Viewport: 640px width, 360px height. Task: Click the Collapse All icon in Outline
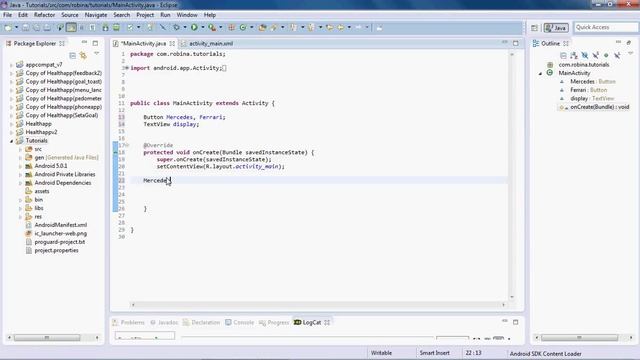pyautogui.click(x=563, y=55)
